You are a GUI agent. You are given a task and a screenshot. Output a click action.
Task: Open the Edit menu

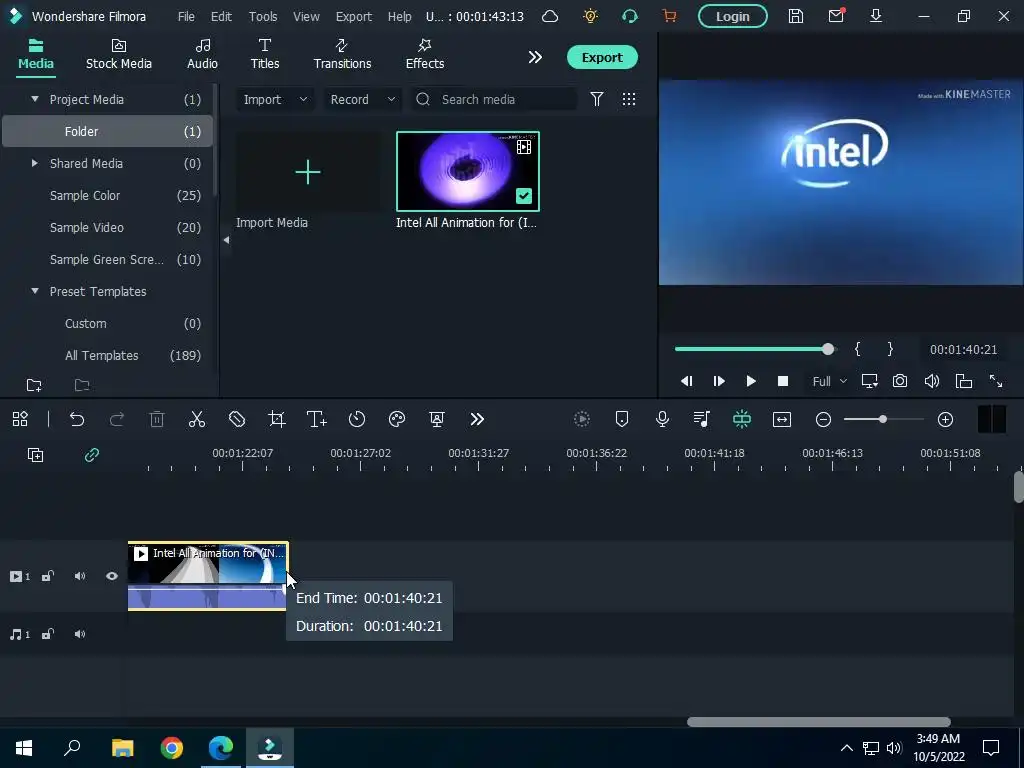point(221,16)
